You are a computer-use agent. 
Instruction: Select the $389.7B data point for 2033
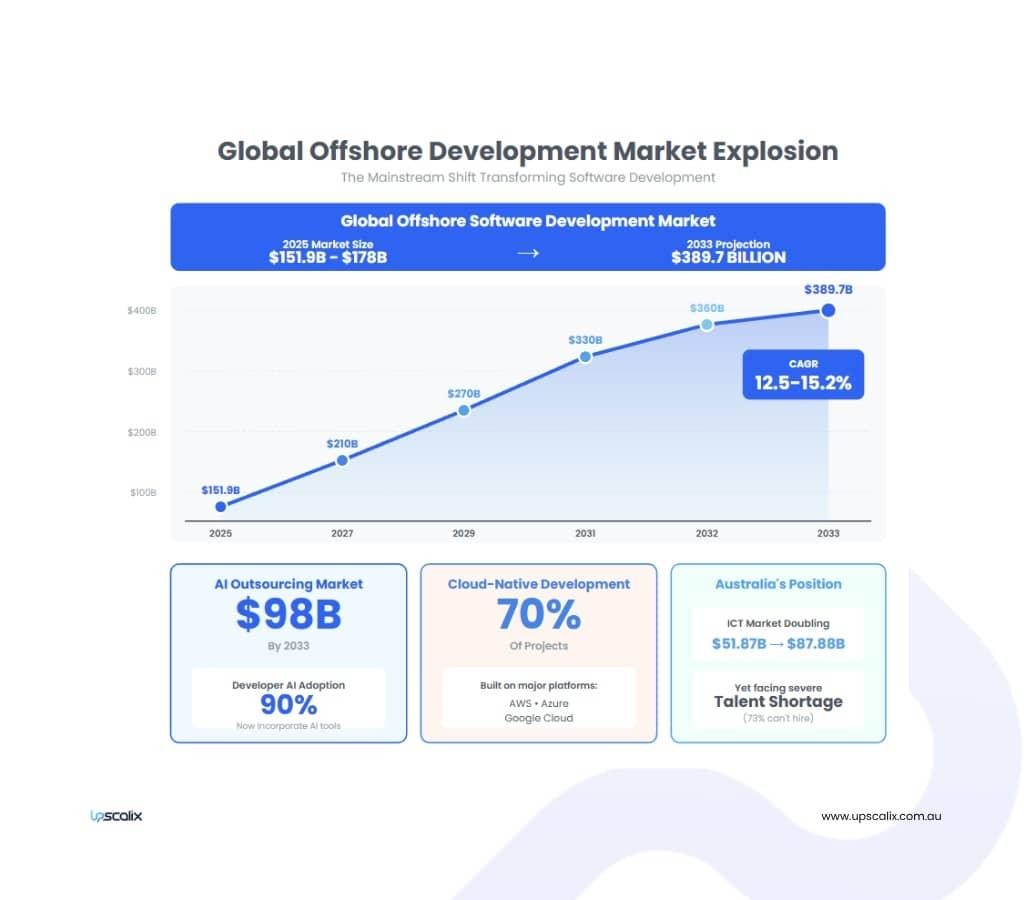[x=828, y=310]
